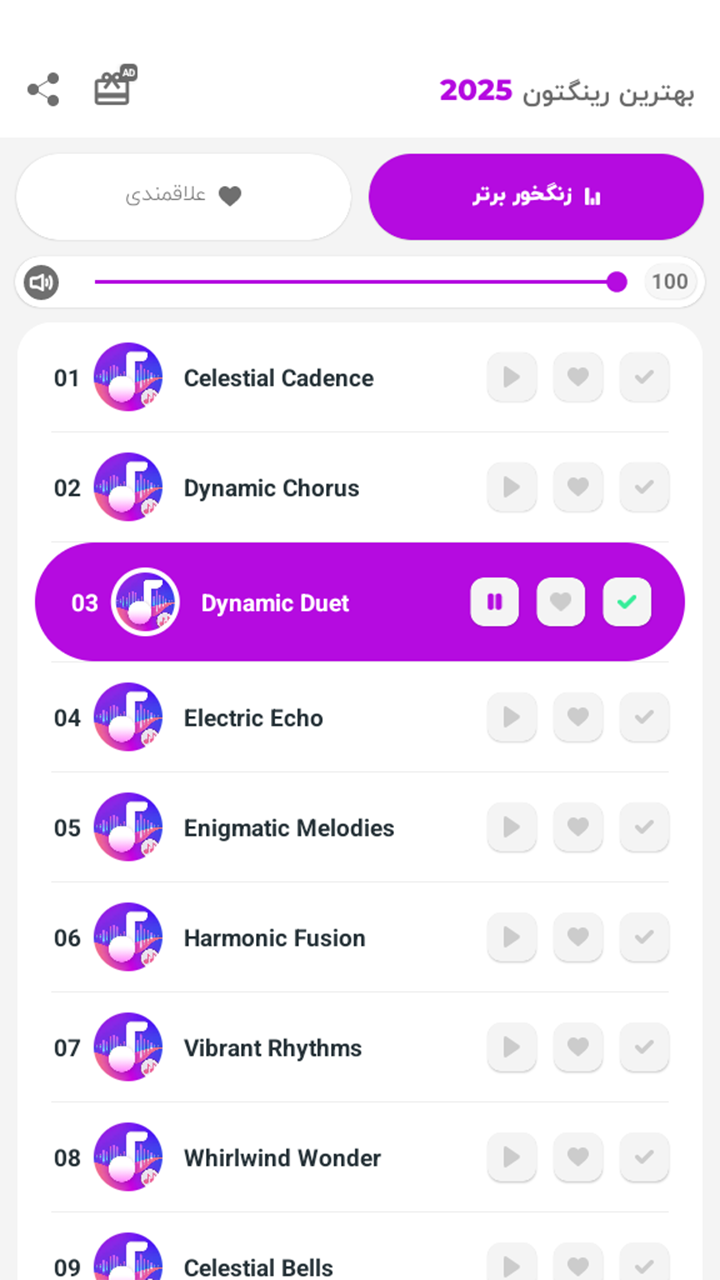Tick the checkmark for Vibrant Rhythms
The image size is (720, 1280).
[x=644, y=1048]
